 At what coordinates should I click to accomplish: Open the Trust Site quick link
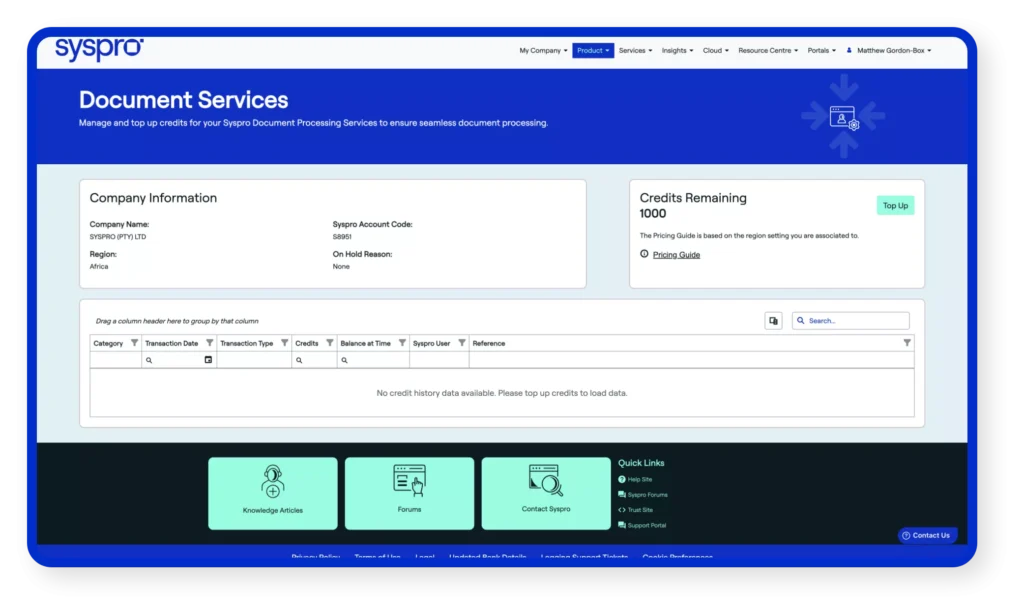click(641, 510)
